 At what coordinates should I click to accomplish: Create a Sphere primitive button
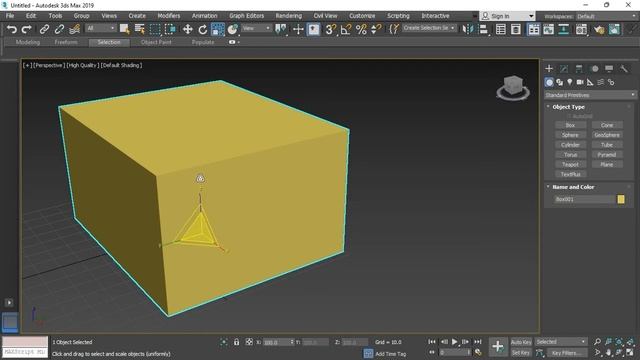point(570,135)
